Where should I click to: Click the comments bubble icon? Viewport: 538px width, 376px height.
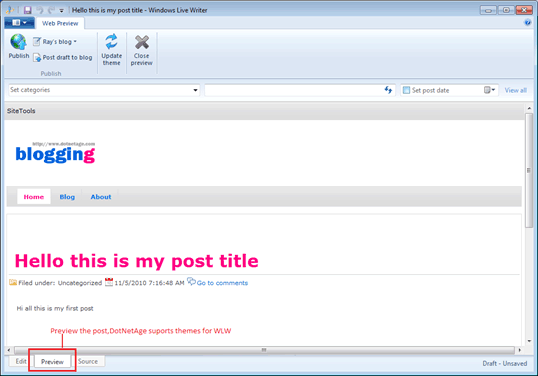tap(191, 282)
